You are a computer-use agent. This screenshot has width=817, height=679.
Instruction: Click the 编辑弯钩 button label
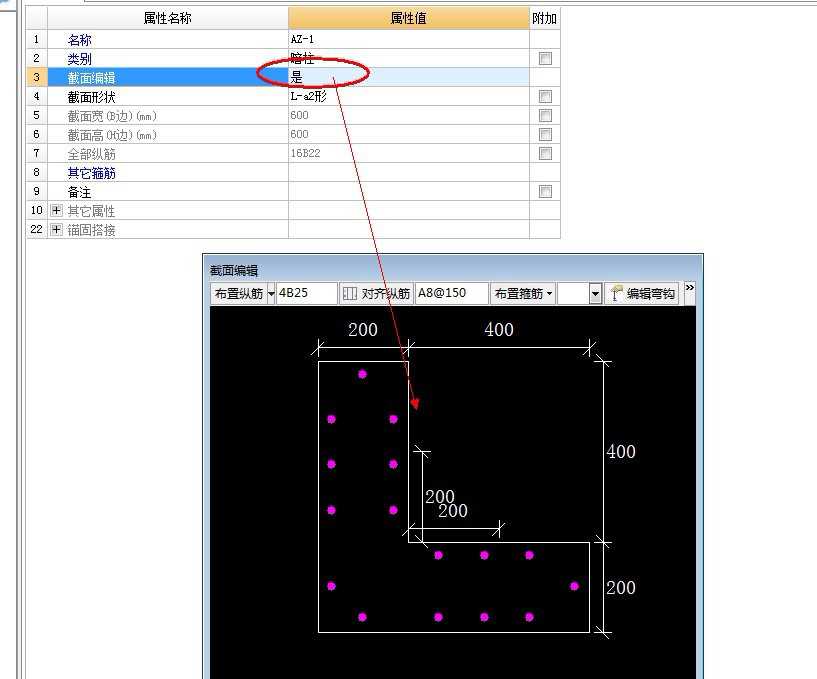pos(650,294)
